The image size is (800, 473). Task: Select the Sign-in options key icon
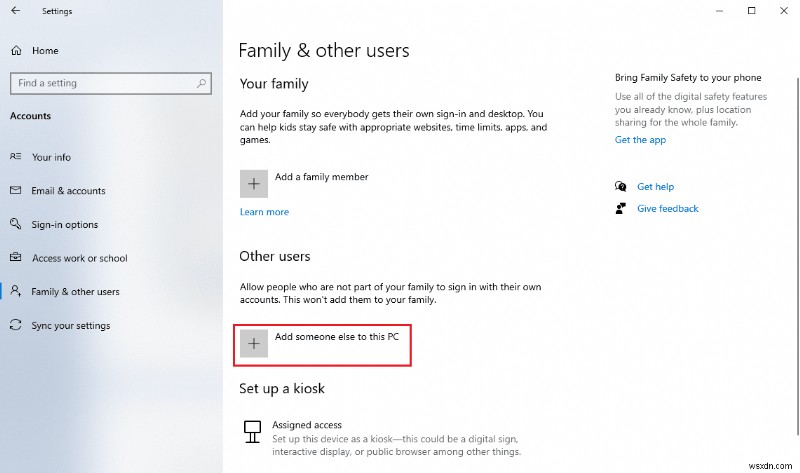click(16, 225)
